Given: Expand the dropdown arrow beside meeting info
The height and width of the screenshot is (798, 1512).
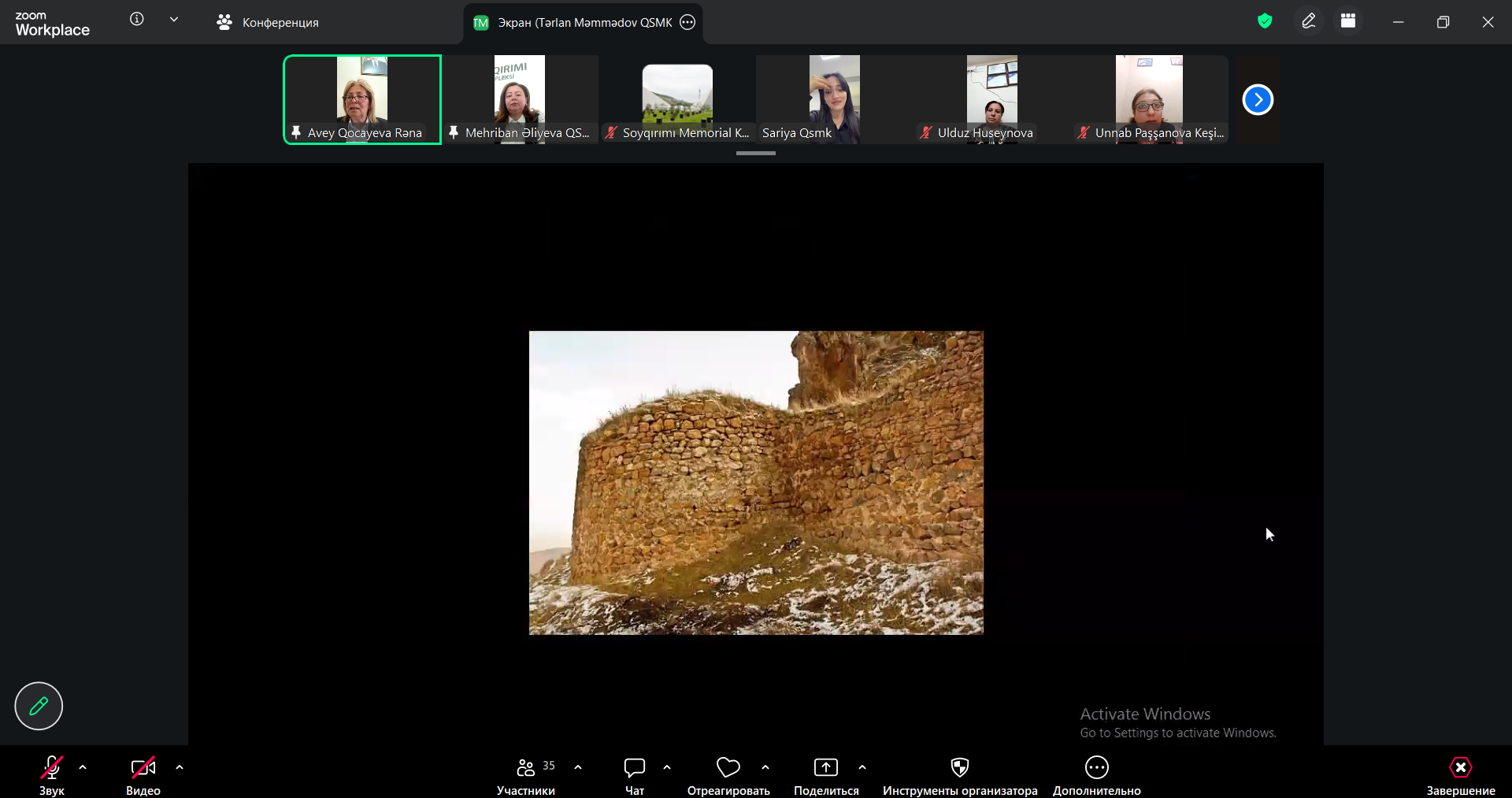Looking at the screenshot, I should [174, 20].
